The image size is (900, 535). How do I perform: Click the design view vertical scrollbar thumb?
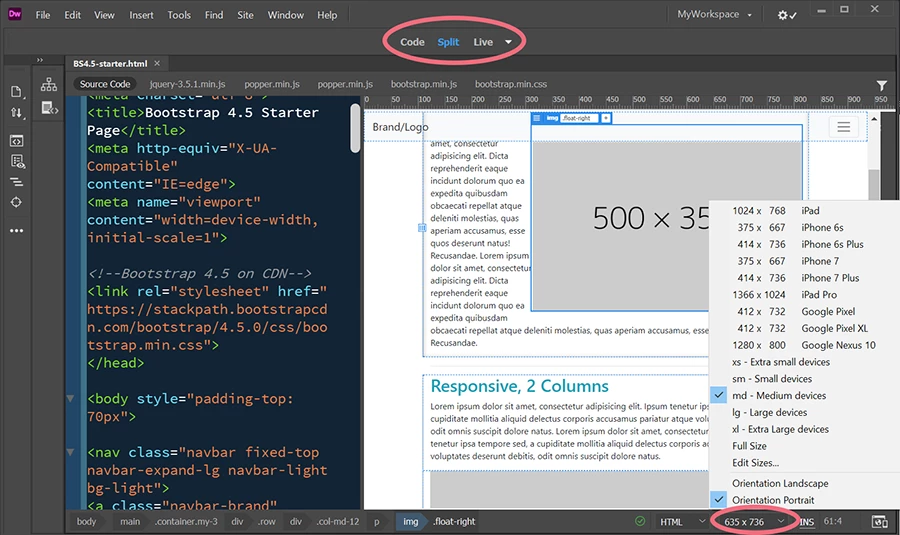pyautogui.click(x=874, y=184)
